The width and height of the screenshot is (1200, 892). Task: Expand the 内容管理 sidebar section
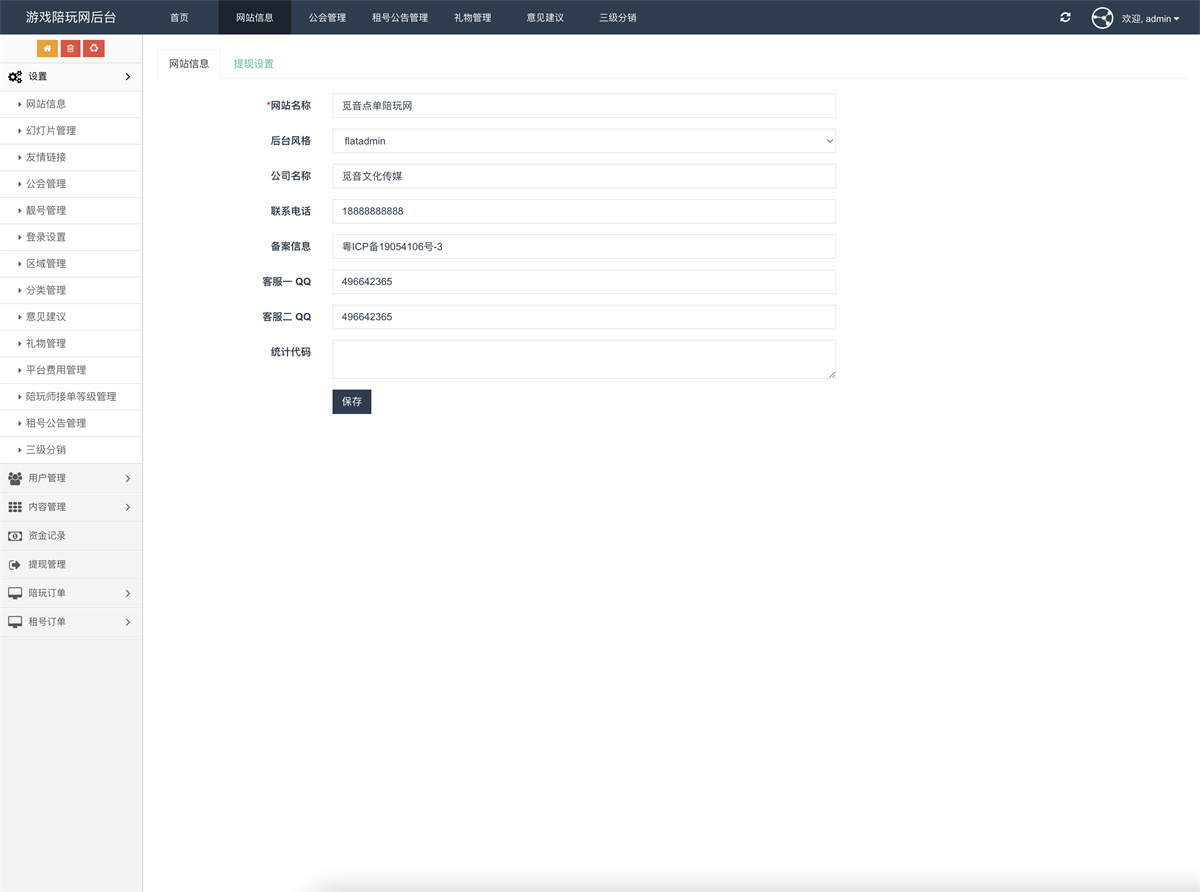pos(70,507)
